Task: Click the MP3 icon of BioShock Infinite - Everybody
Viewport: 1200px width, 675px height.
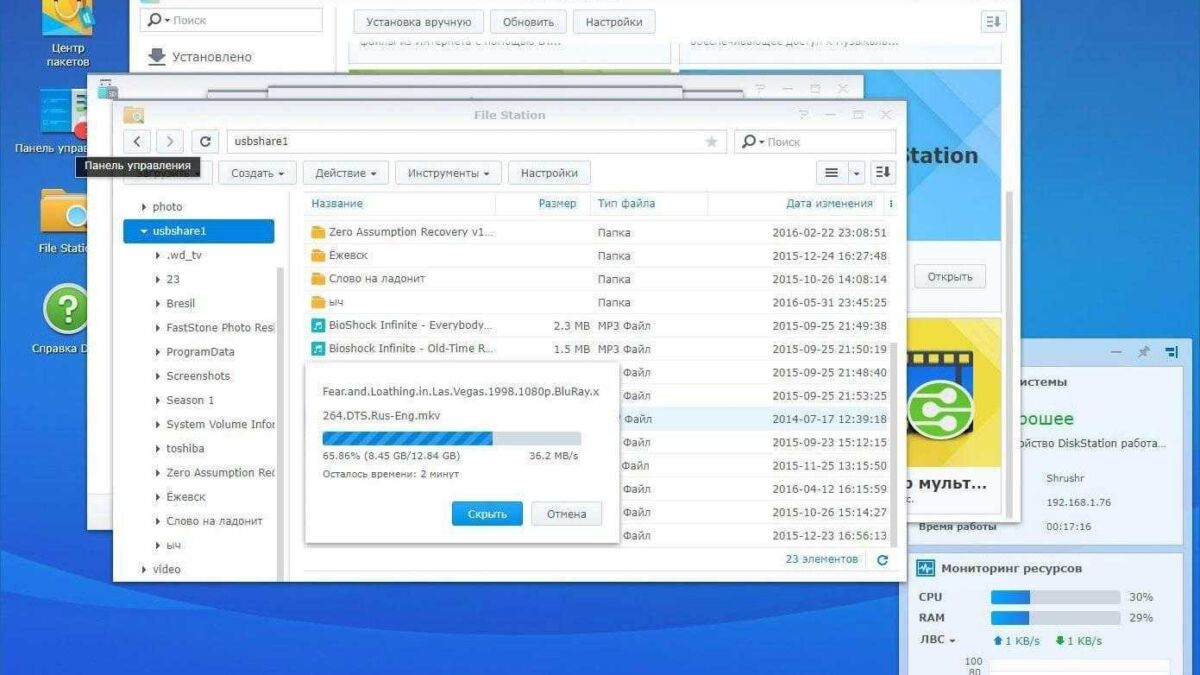Action: 318,325
